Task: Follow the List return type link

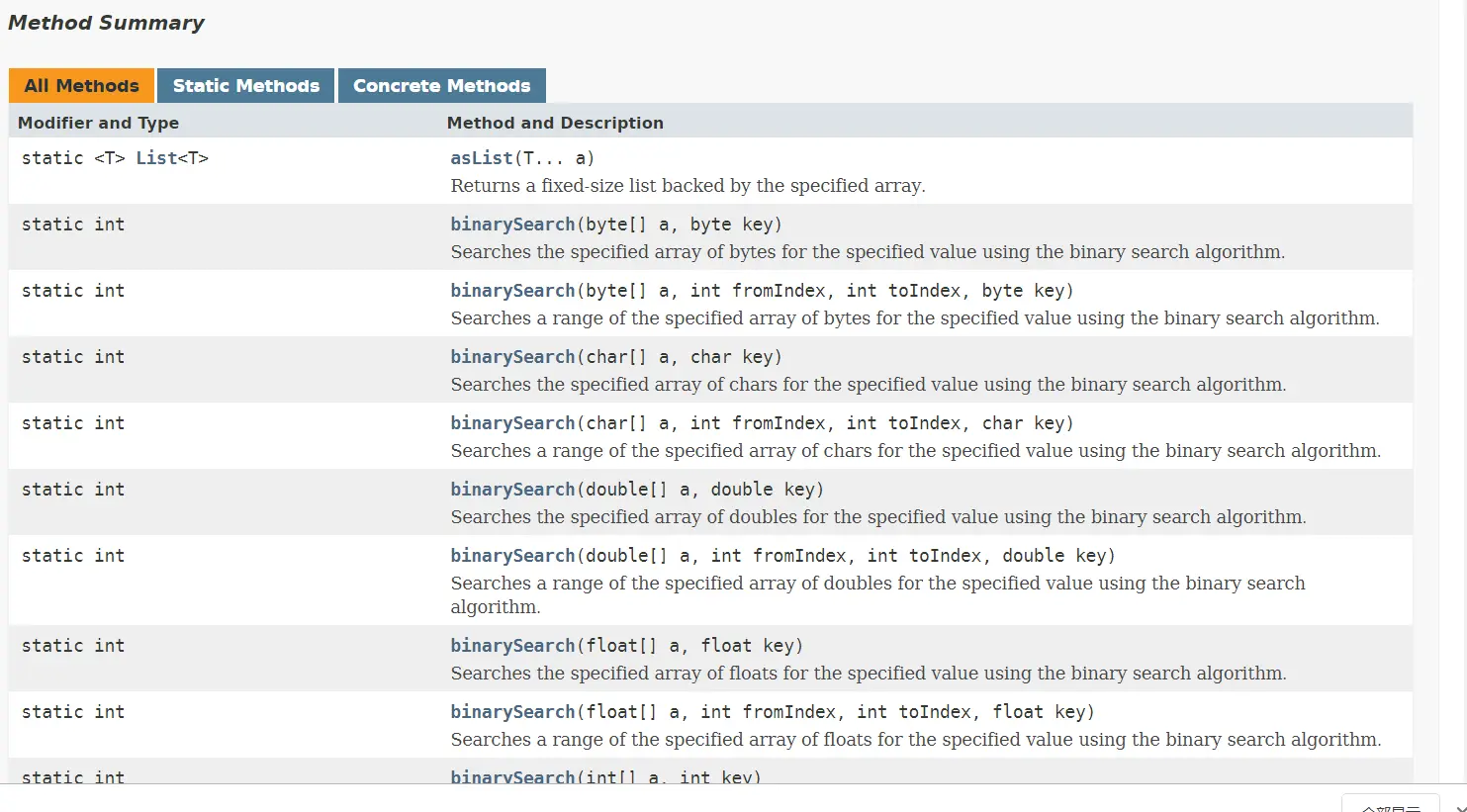Action: tap(156, 158)
